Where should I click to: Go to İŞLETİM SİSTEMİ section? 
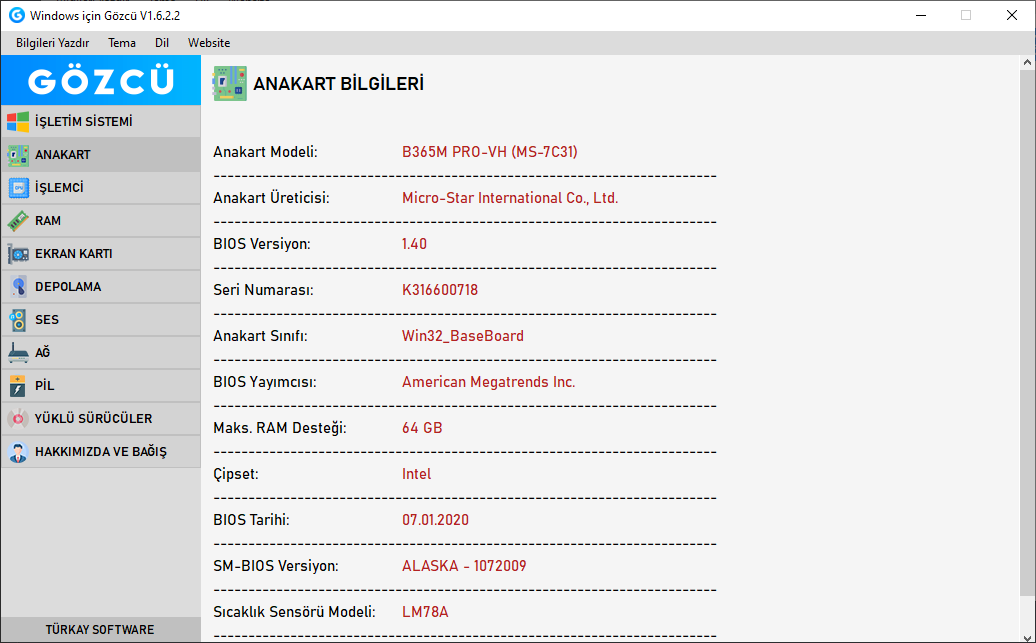tap(100, 122)
